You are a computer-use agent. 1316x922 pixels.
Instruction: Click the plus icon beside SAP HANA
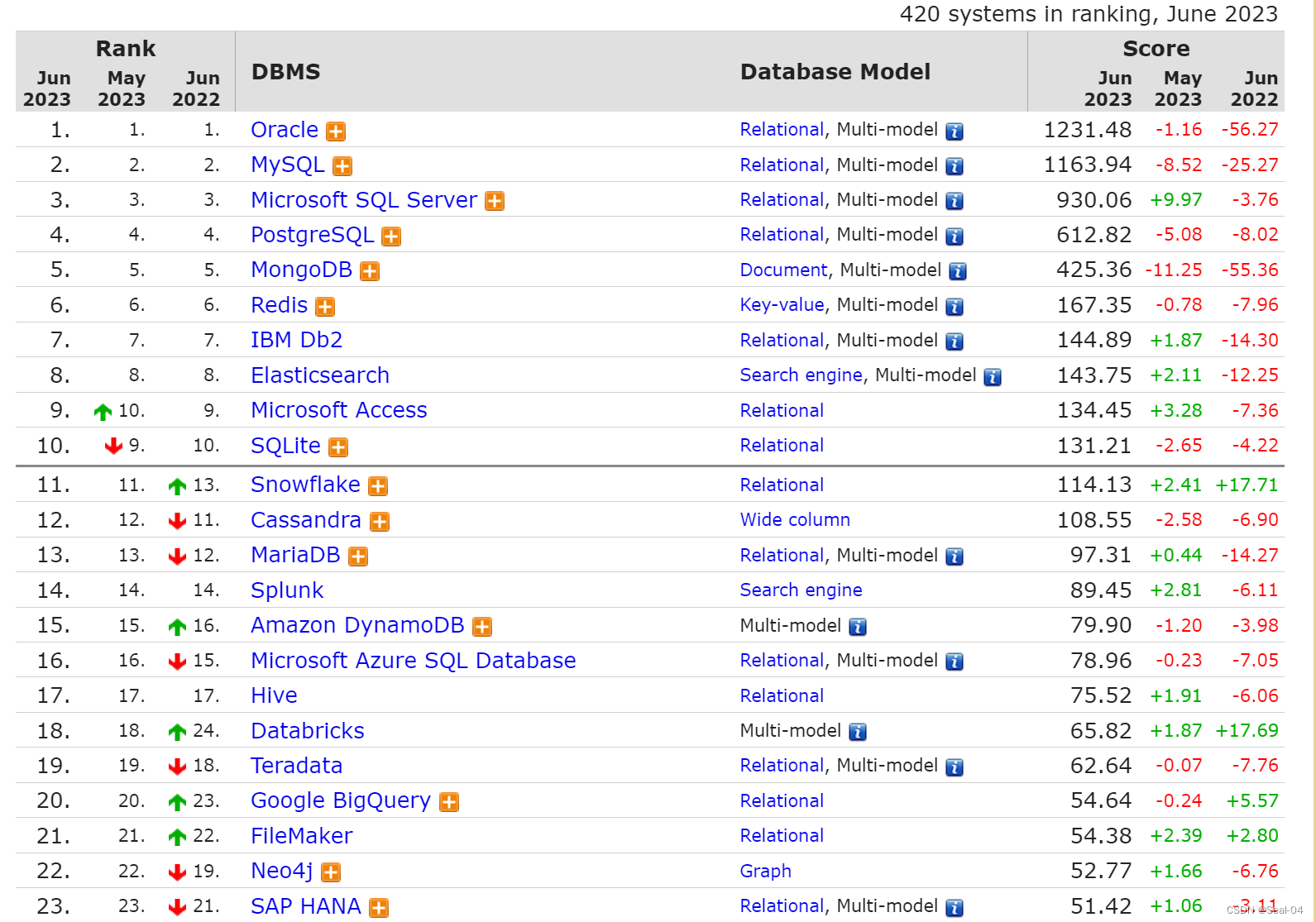coord(379,908)
